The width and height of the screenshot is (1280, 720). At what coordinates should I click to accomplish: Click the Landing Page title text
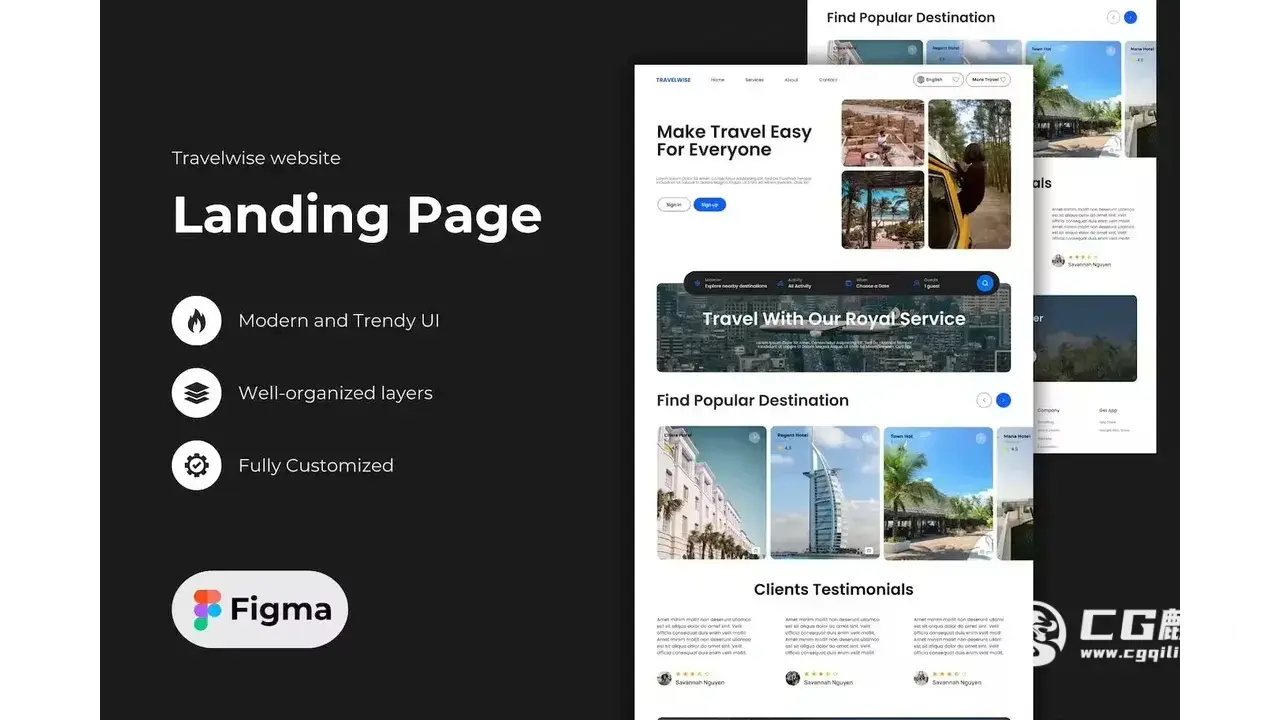click(357, 215)
